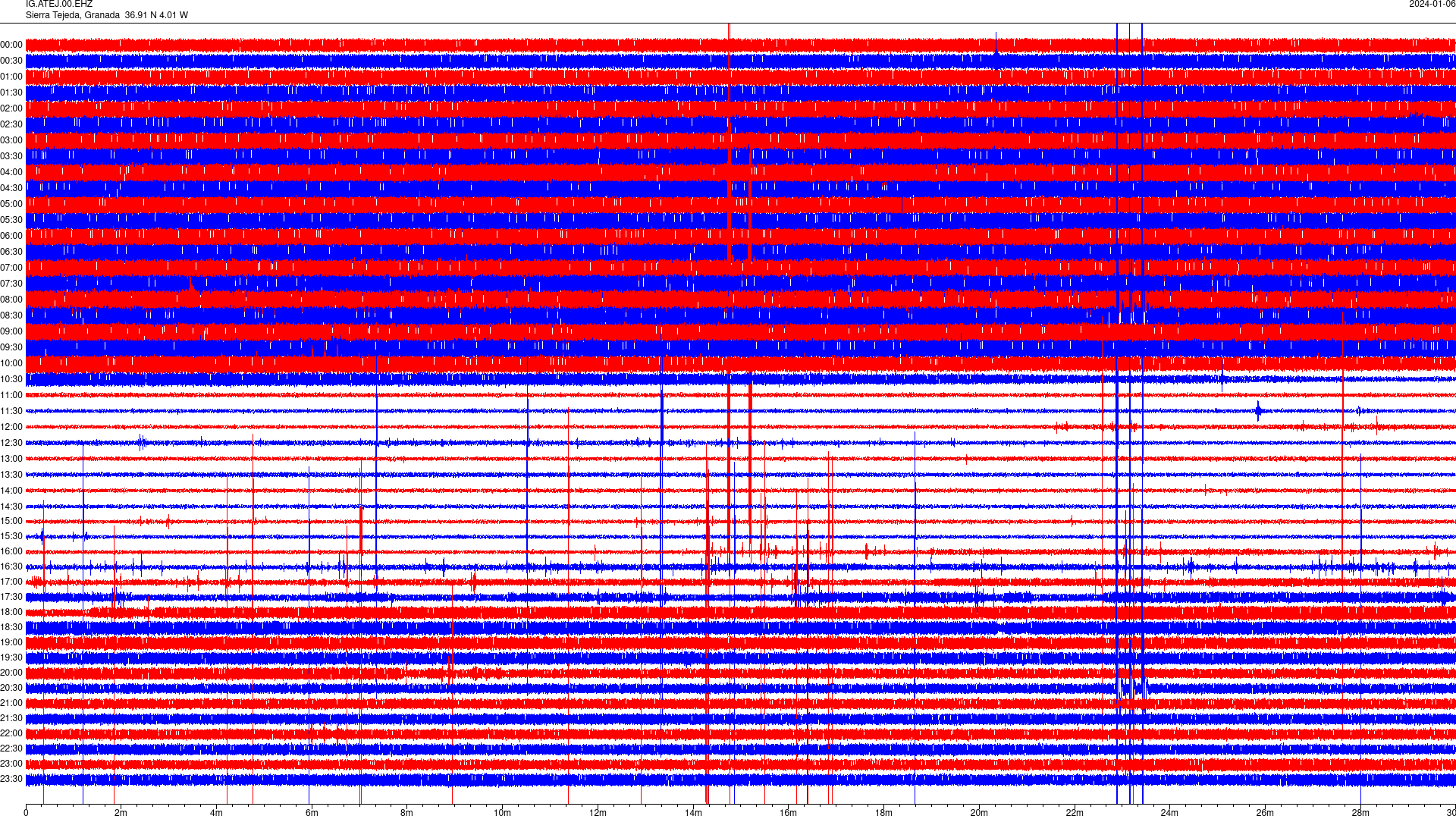
Task: Select the 02:00 time row label
Action: coord(11,108)
